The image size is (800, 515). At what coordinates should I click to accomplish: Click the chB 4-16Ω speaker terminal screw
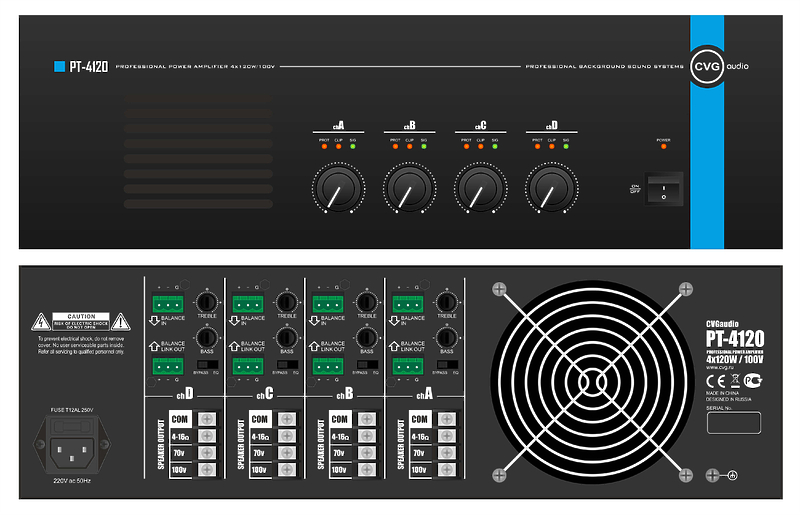pos(368,436)
